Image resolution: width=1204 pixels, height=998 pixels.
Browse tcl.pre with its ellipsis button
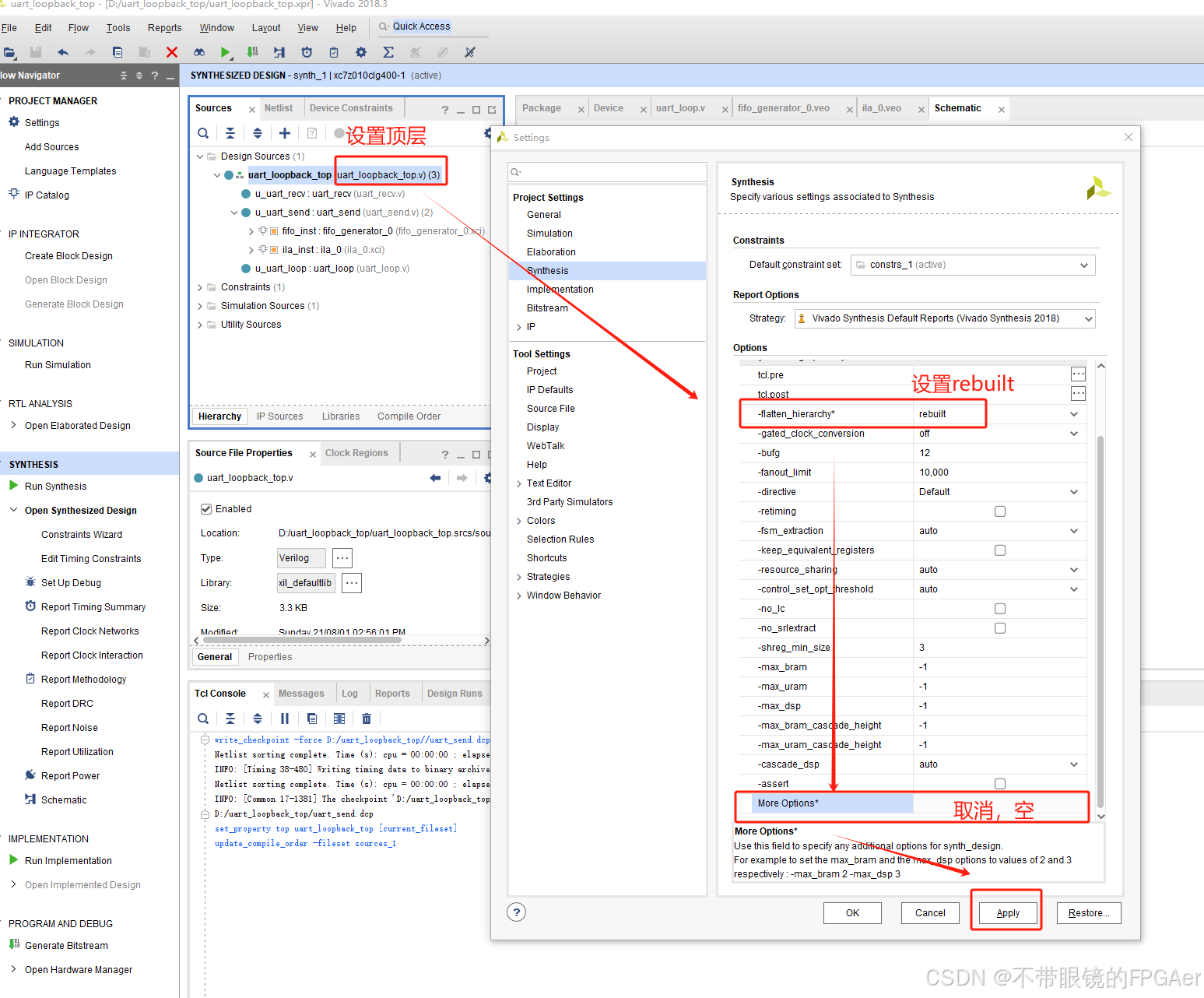1078,374
